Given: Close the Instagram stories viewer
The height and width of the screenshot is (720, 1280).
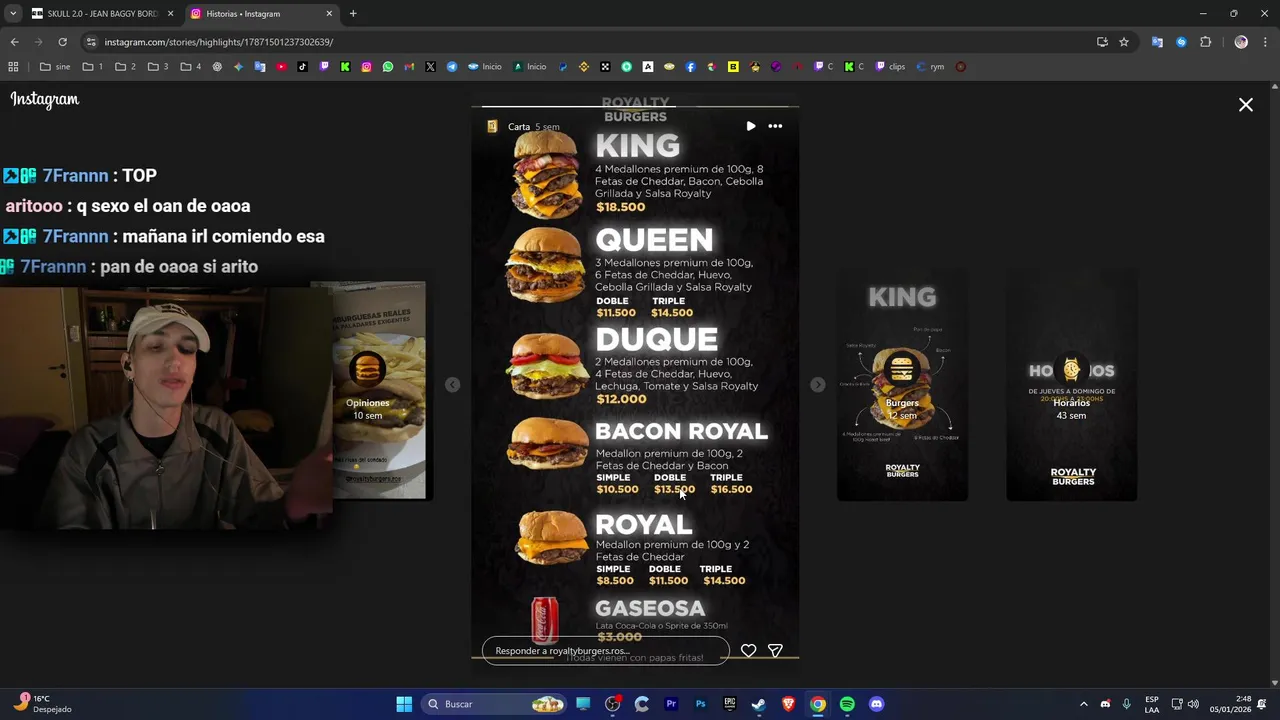Looking at the screenshot, I should (x=1246, y=104).
